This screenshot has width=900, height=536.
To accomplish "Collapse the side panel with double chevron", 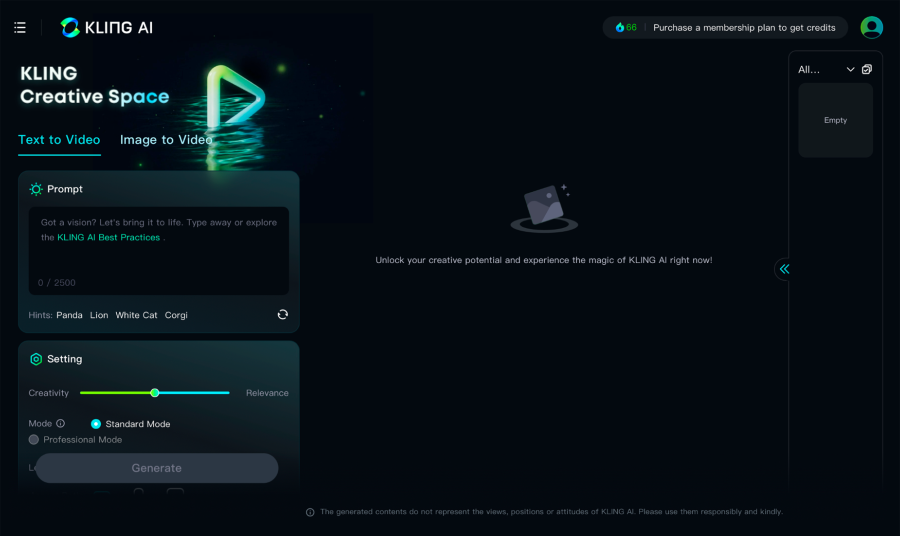I will pyautogui.click(x=784, y=269).
